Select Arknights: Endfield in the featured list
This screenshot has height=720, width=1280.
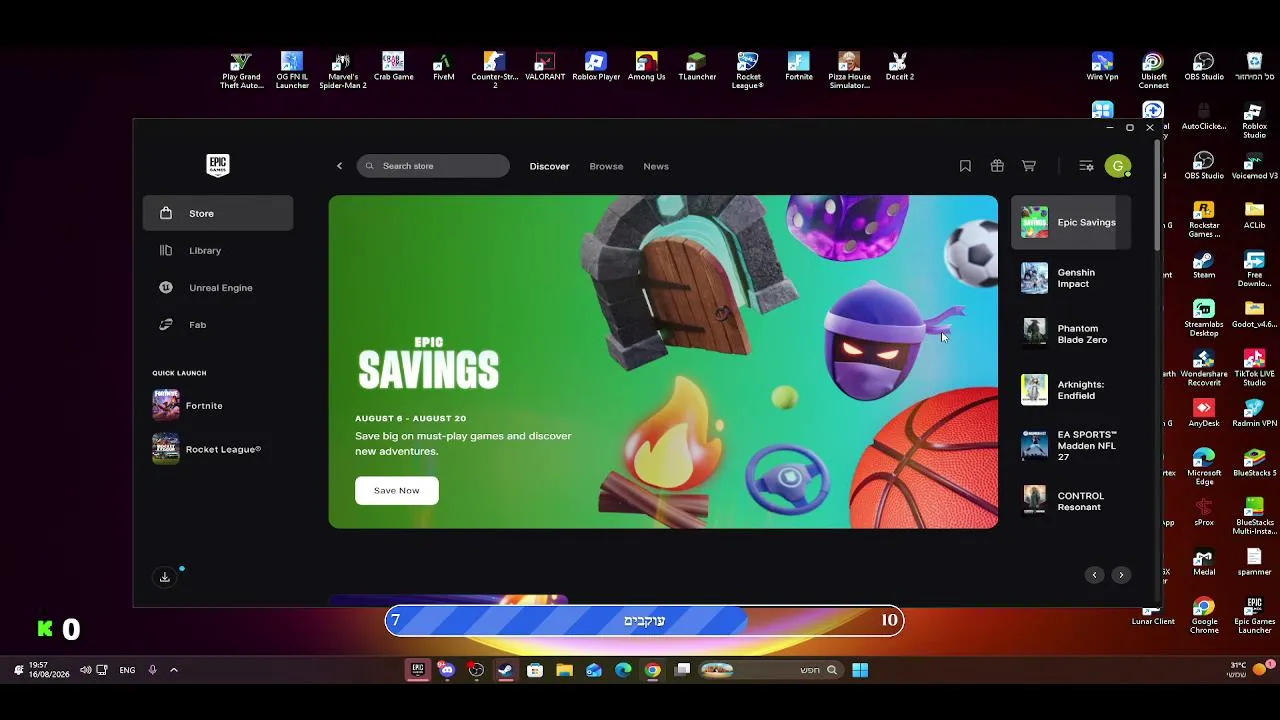[1071, 390]
